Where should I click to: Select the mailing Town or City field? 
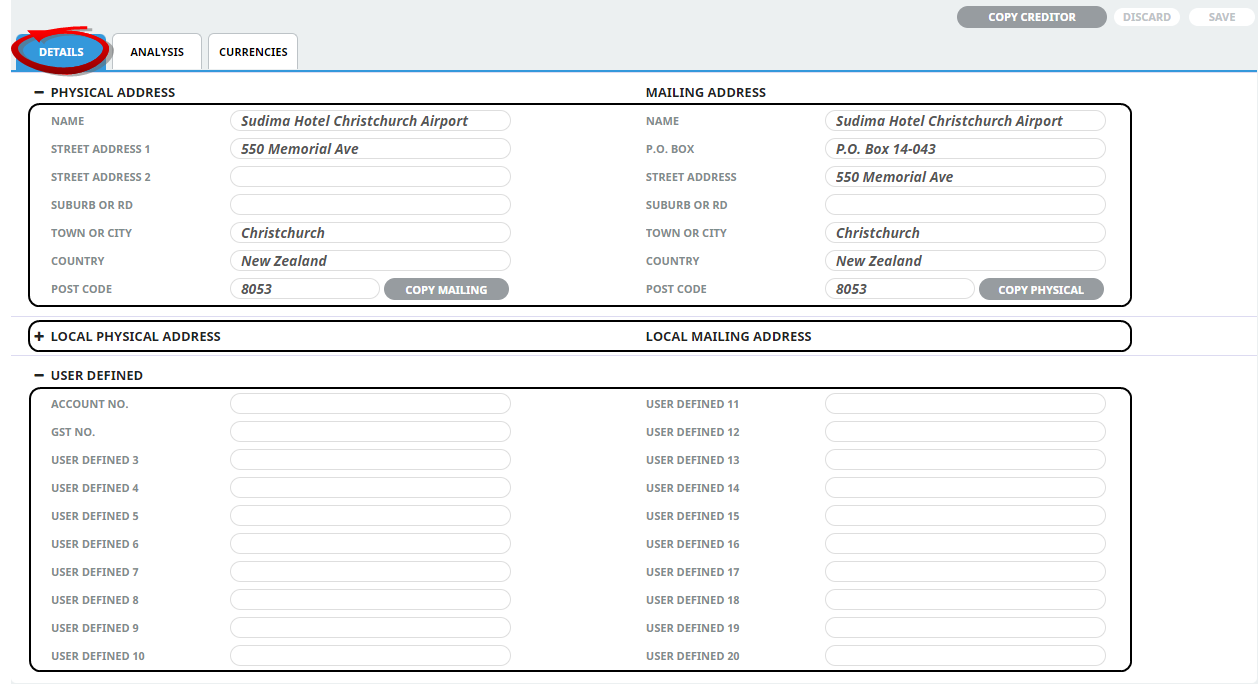point(965,233)
